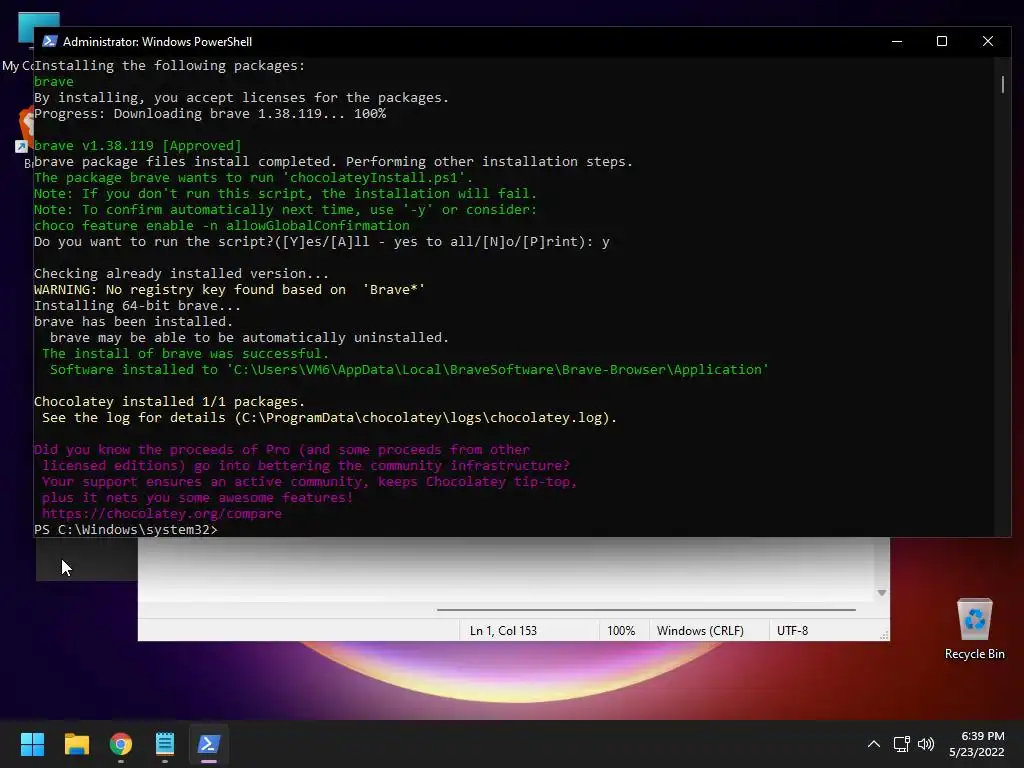Click the 'Progress: Downloading brave' line
The width and height of the screenshot is (1024, 768).
coord(210,114)
